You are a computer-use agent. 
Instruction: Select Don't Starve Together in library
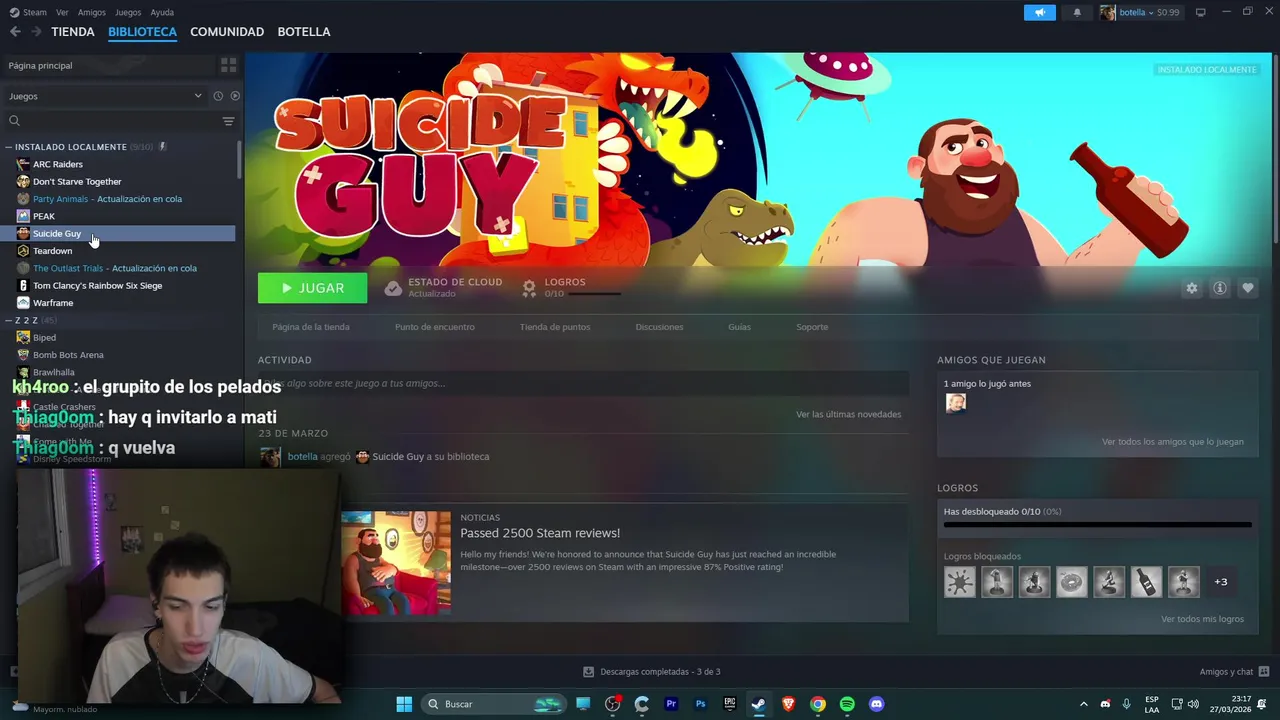[77, 182]
